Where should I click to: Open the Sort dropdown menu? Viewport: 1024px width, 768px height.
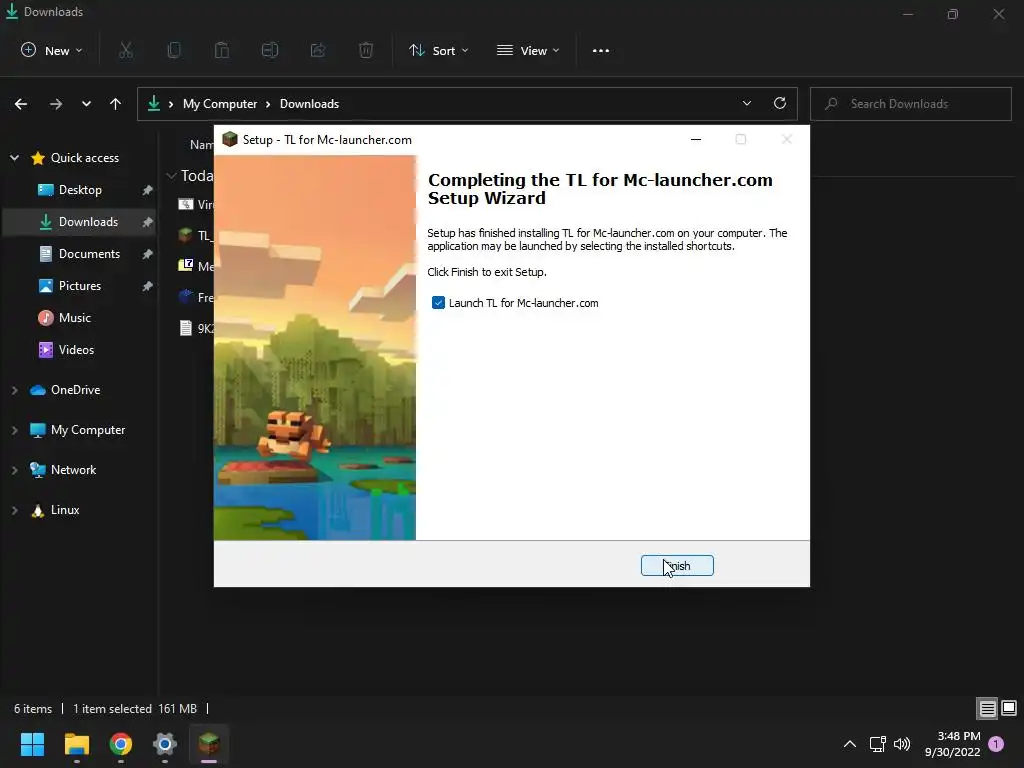click(439, 50)
